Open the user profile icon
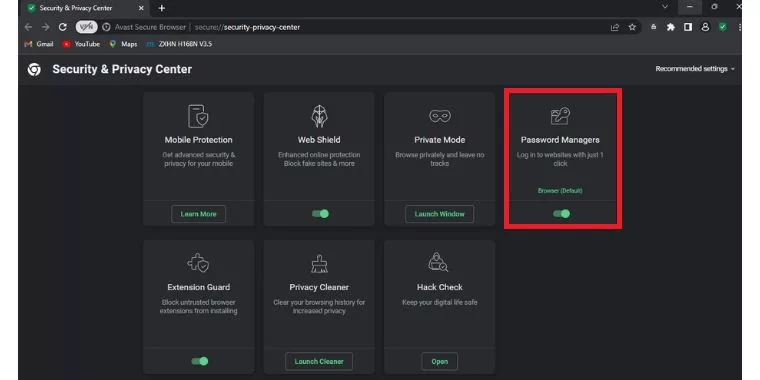 click(x=705, y=27)
